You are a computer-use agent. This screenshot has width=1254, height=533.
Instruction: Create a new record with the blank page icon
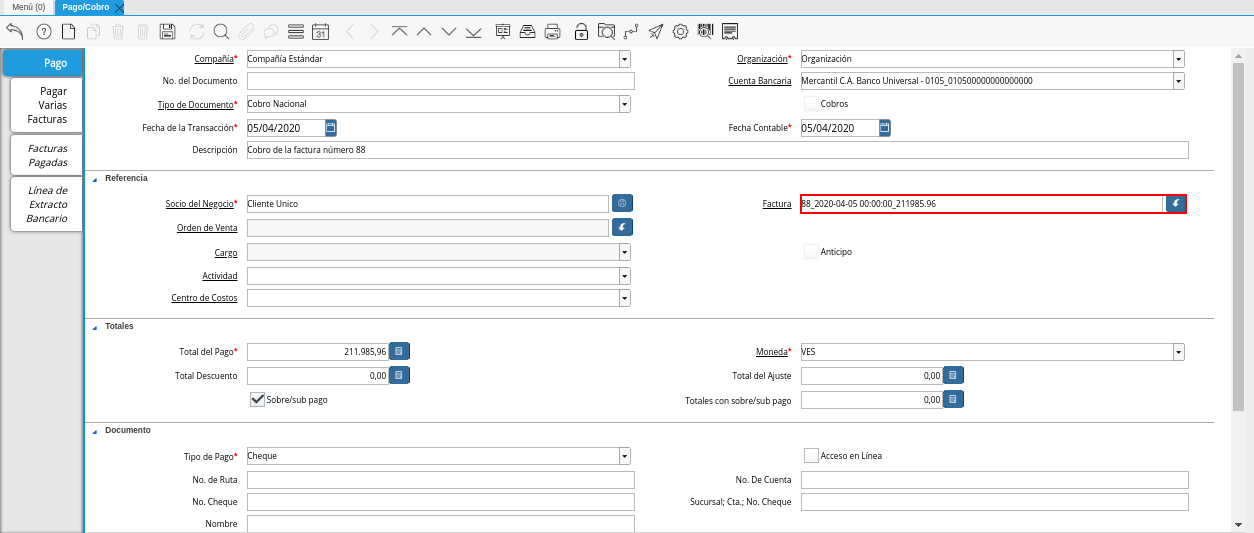coord(69,31)
